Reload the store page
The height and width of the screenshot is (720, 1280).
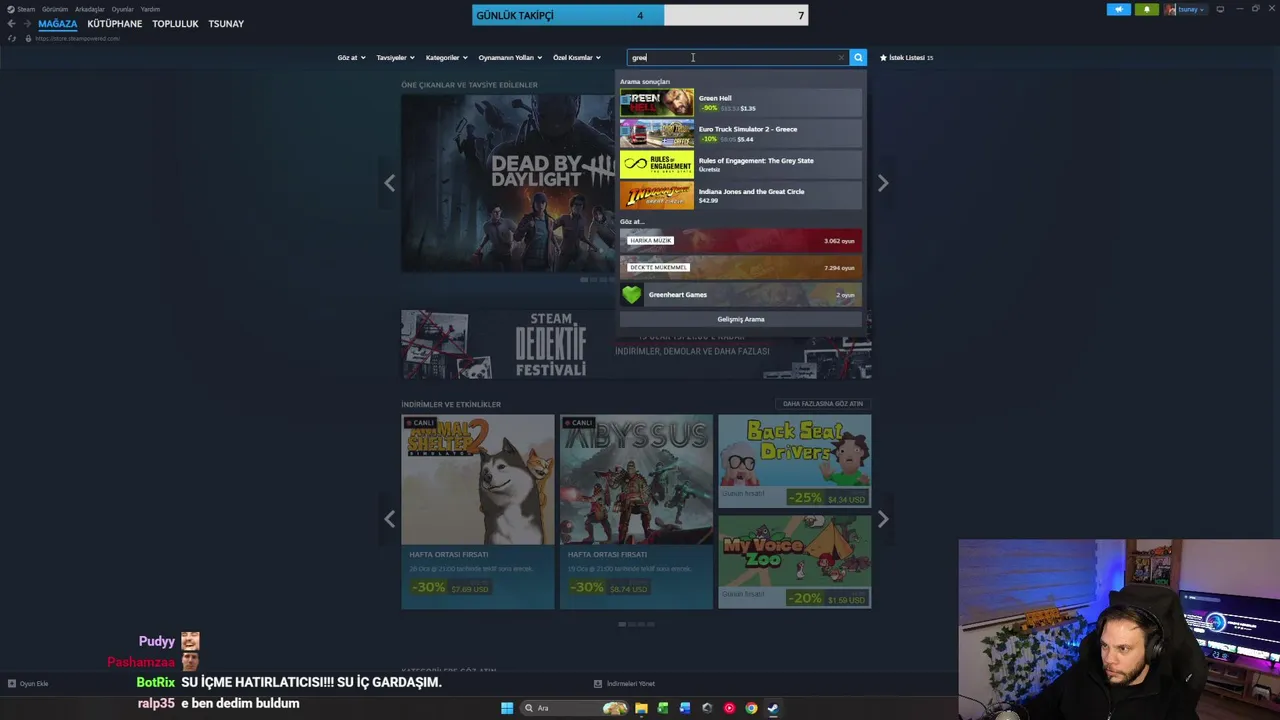coord(11,38)
